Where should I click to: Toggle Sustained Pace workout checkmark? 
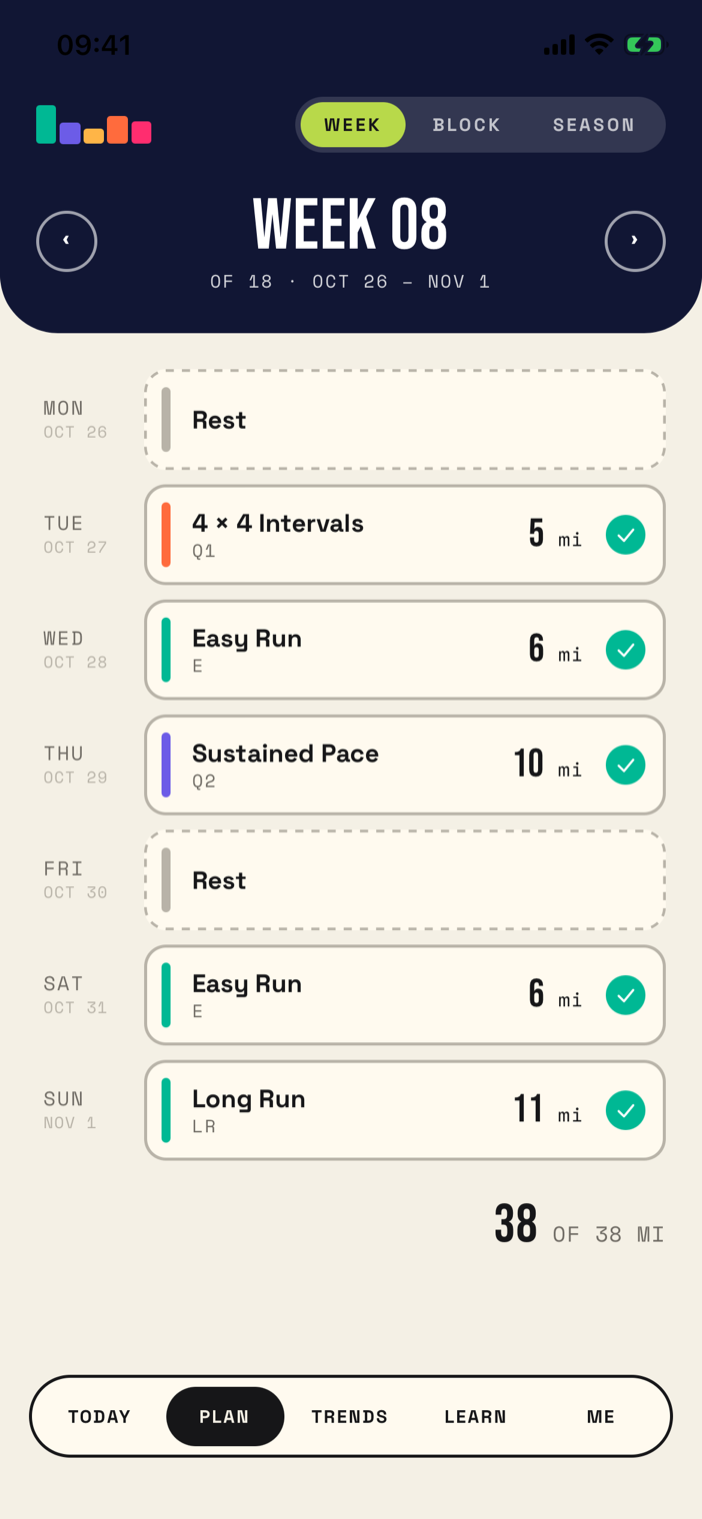click(x=626, y=765)
